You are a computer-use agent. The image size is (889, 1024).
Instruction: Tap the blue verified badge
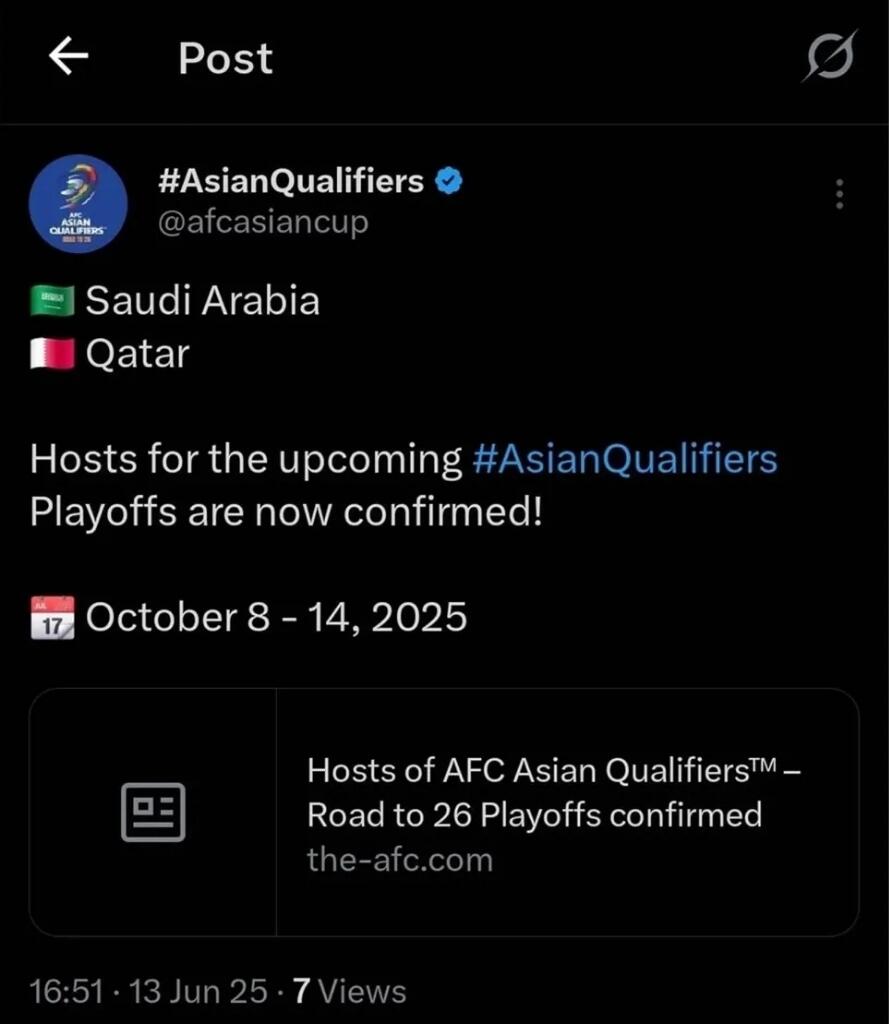coord(449,181)
